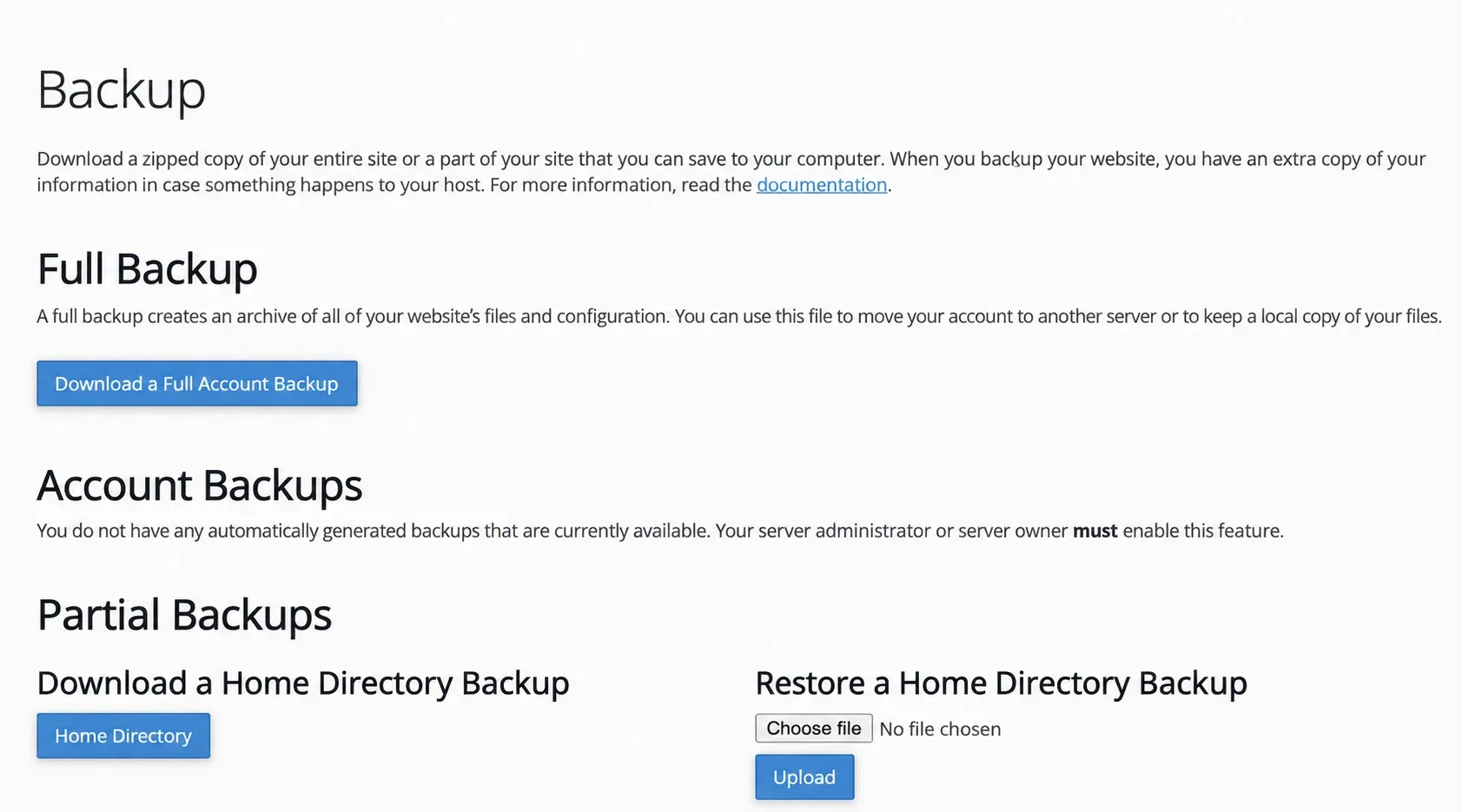Click the 'Partial Backups' heading
Viewport: 1462px width, 812px height.
click(184, 615)
